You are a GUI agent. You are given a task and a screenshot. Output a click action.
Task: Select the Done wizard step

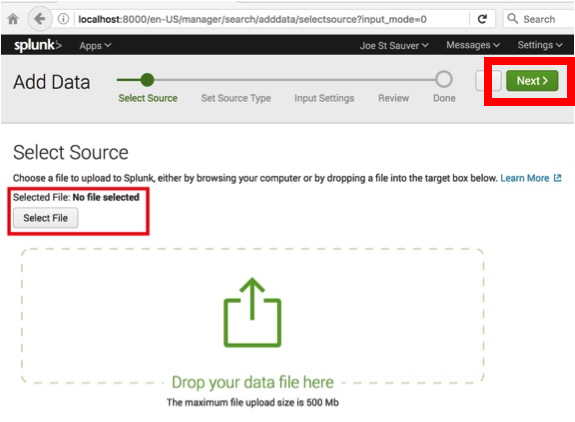(x=444, y=98)
